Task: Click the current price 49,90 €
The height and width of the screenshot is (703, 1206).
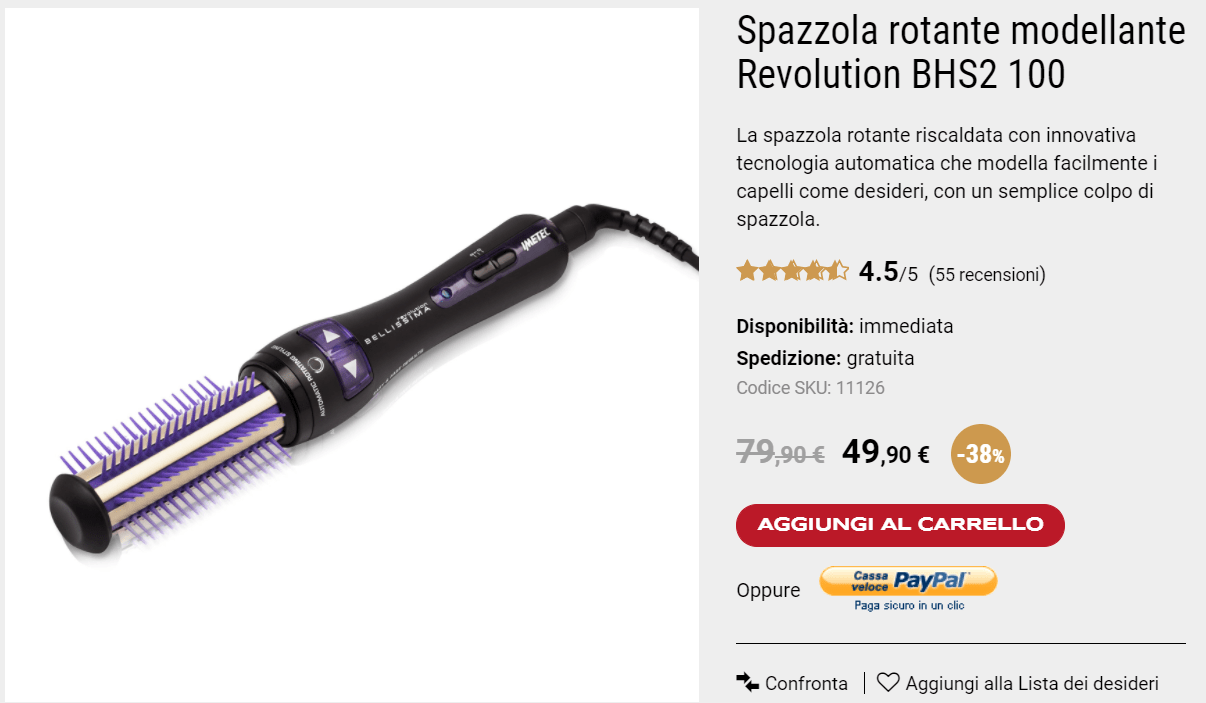Action: tap(885, 453)
